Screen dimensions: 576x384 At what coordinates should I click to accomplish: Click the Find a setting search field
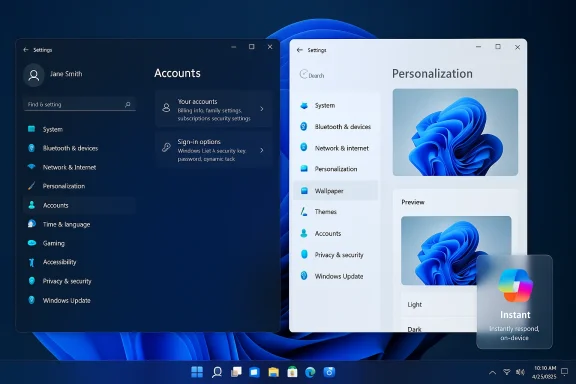pyautogui.click(x=79, y=104)
